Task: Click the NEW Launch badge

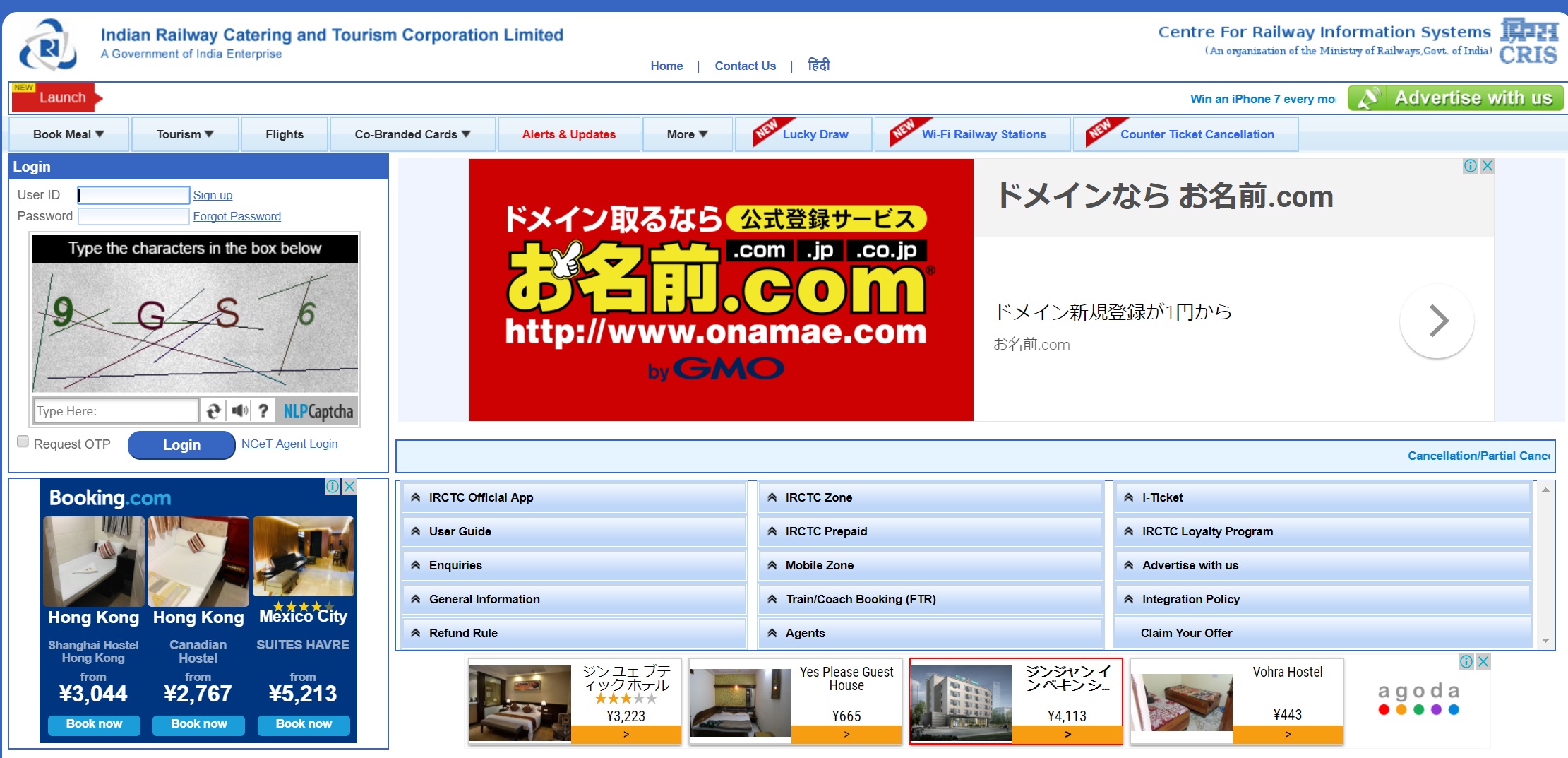Action: (x=57, y=97)
